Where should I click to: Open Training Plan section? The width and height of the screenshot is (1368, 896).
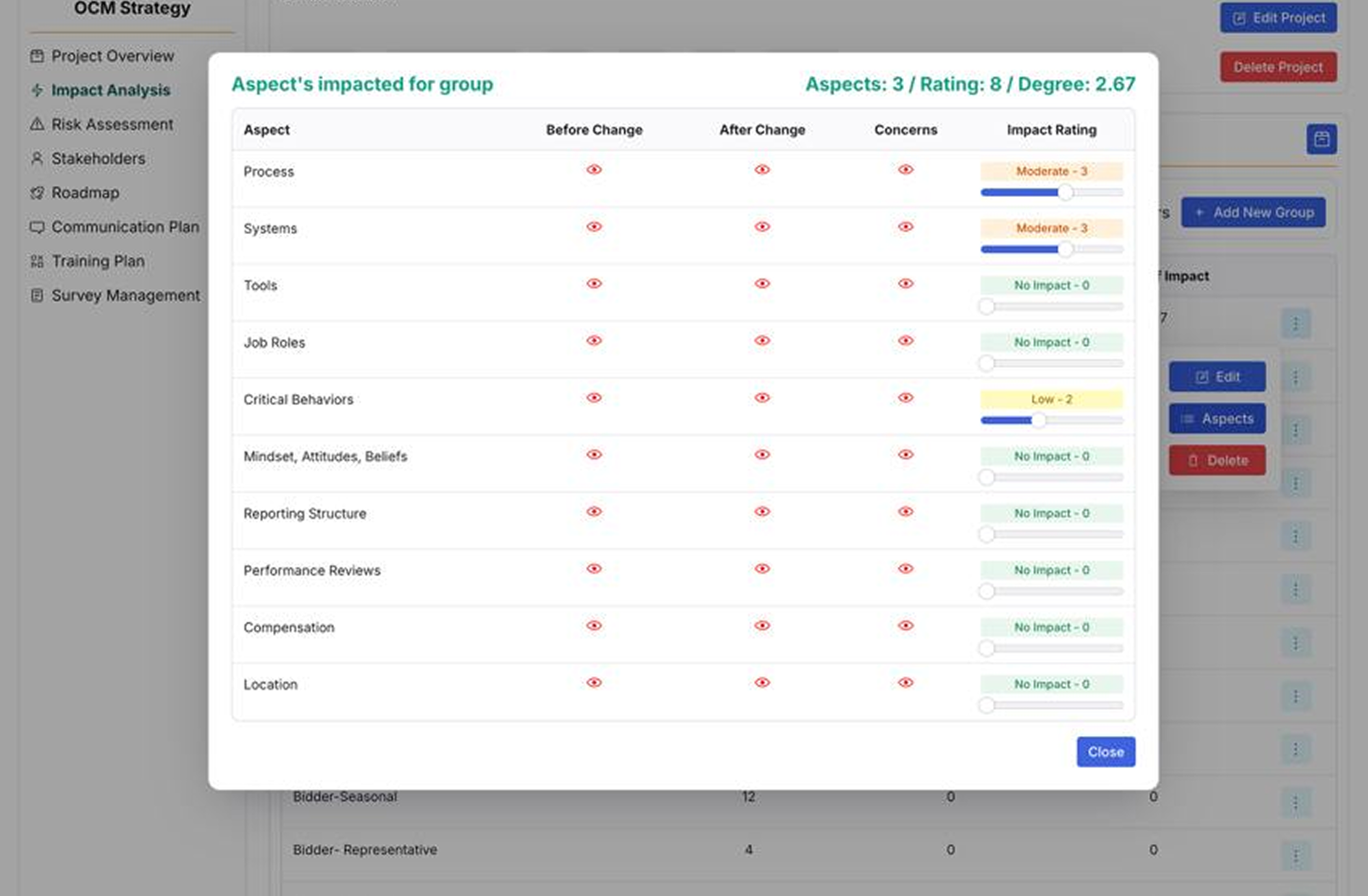[88, 261]
